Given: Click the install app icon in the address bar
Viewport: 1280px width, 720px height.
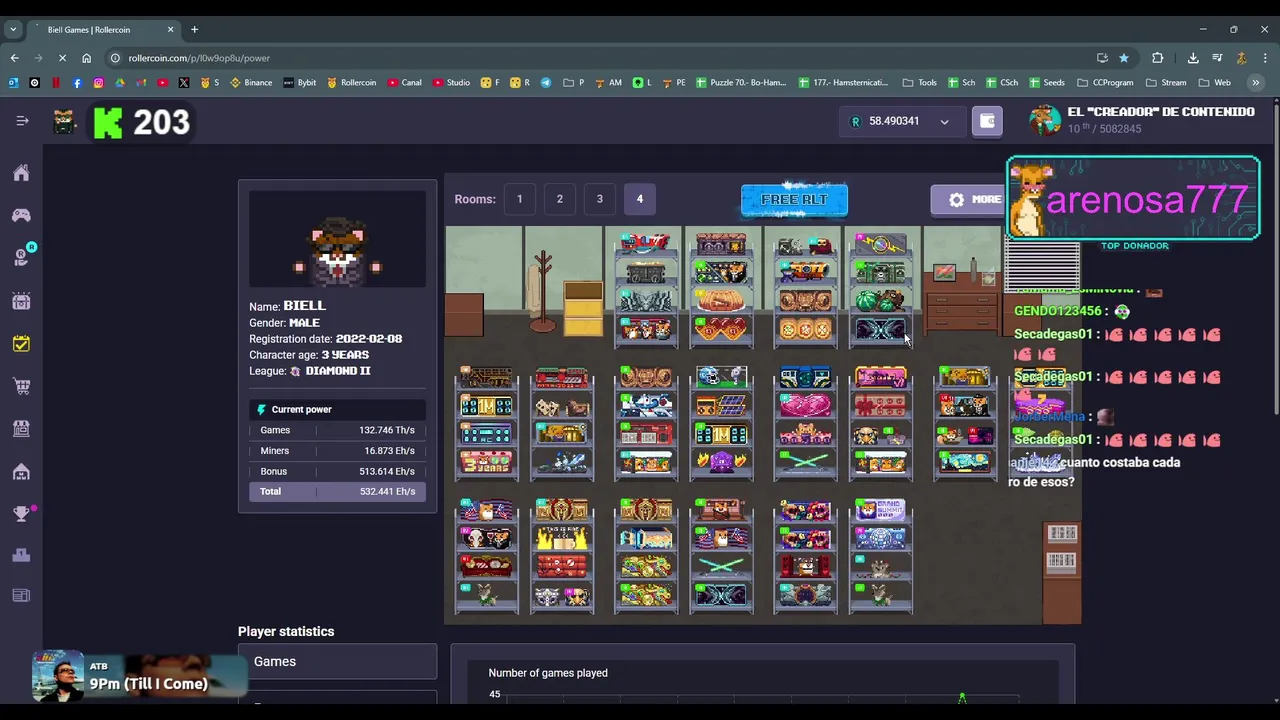Looking at the screenshot, I should pyautogui.click(x=1102, y=58).
